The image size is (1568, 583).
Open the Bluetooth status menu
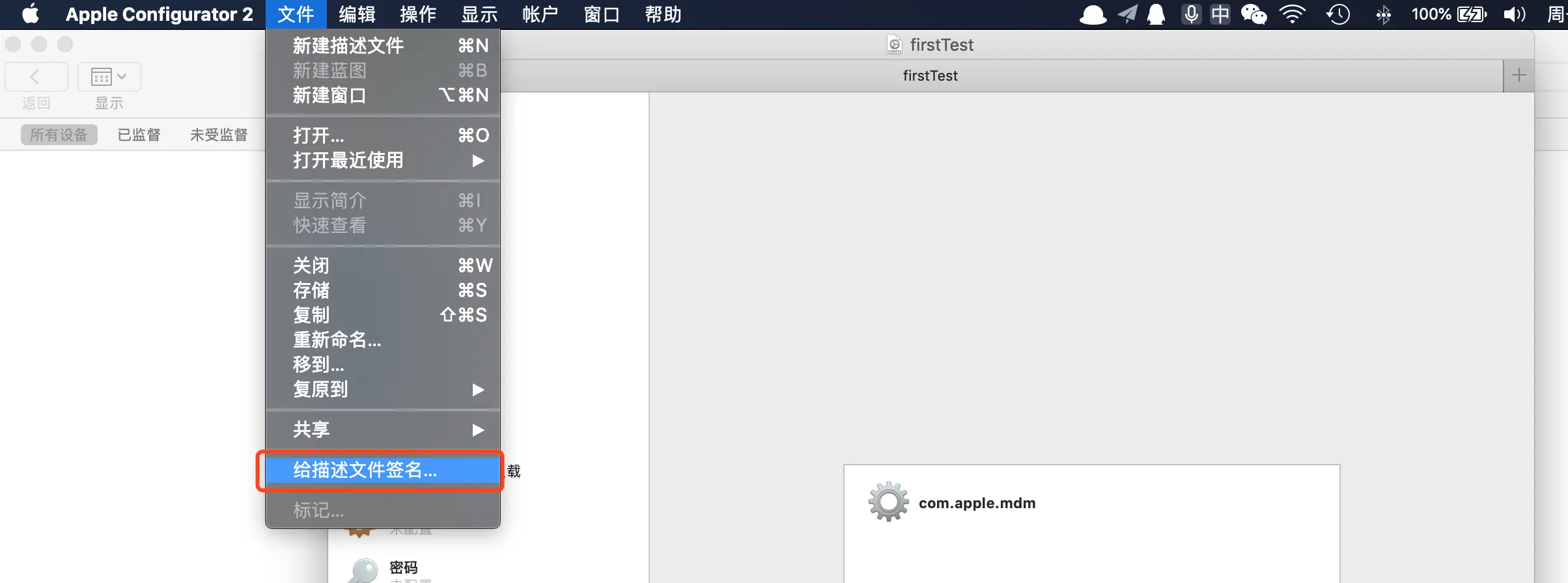click(x=1383, y=14)
